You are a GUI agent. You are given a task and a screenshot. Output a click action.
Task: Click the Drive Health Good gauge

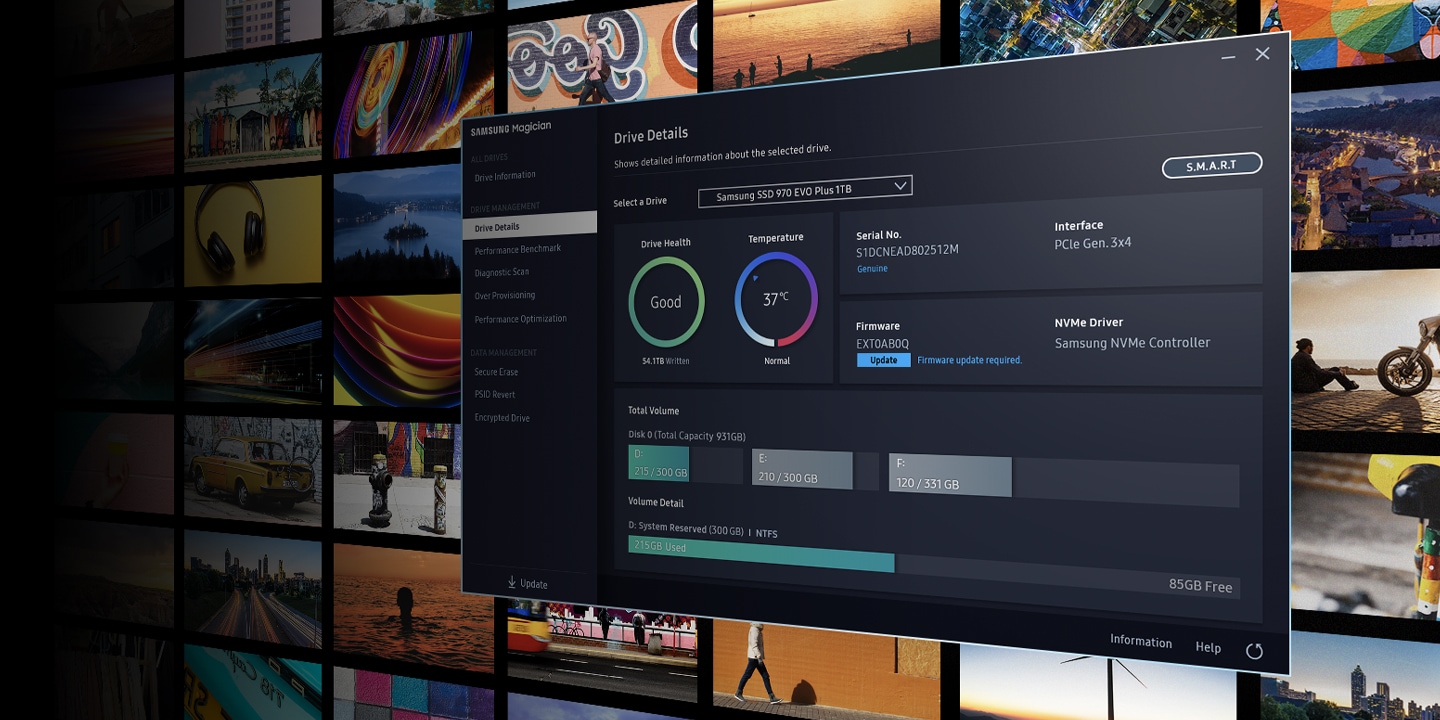coord(666,302)
